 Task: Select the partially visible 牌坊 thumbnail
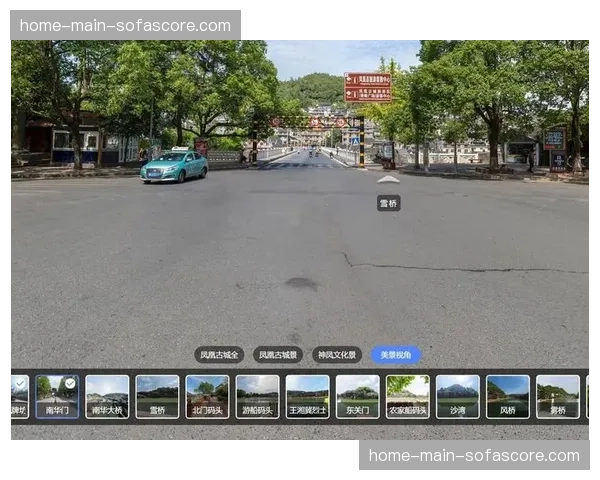[18, 396]
